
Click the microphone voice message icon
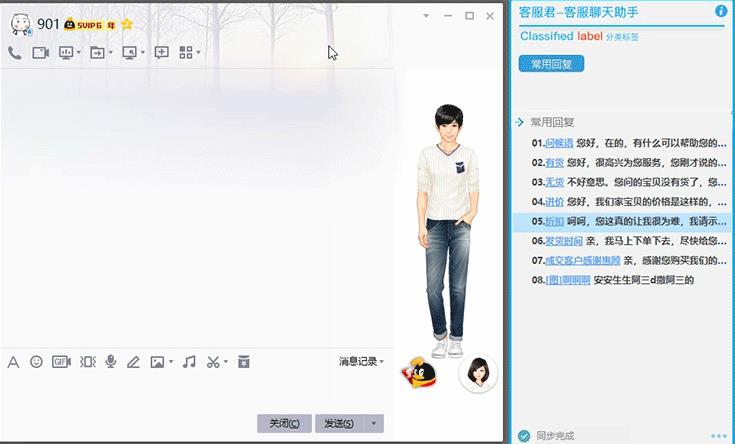(x=111, y=361)
